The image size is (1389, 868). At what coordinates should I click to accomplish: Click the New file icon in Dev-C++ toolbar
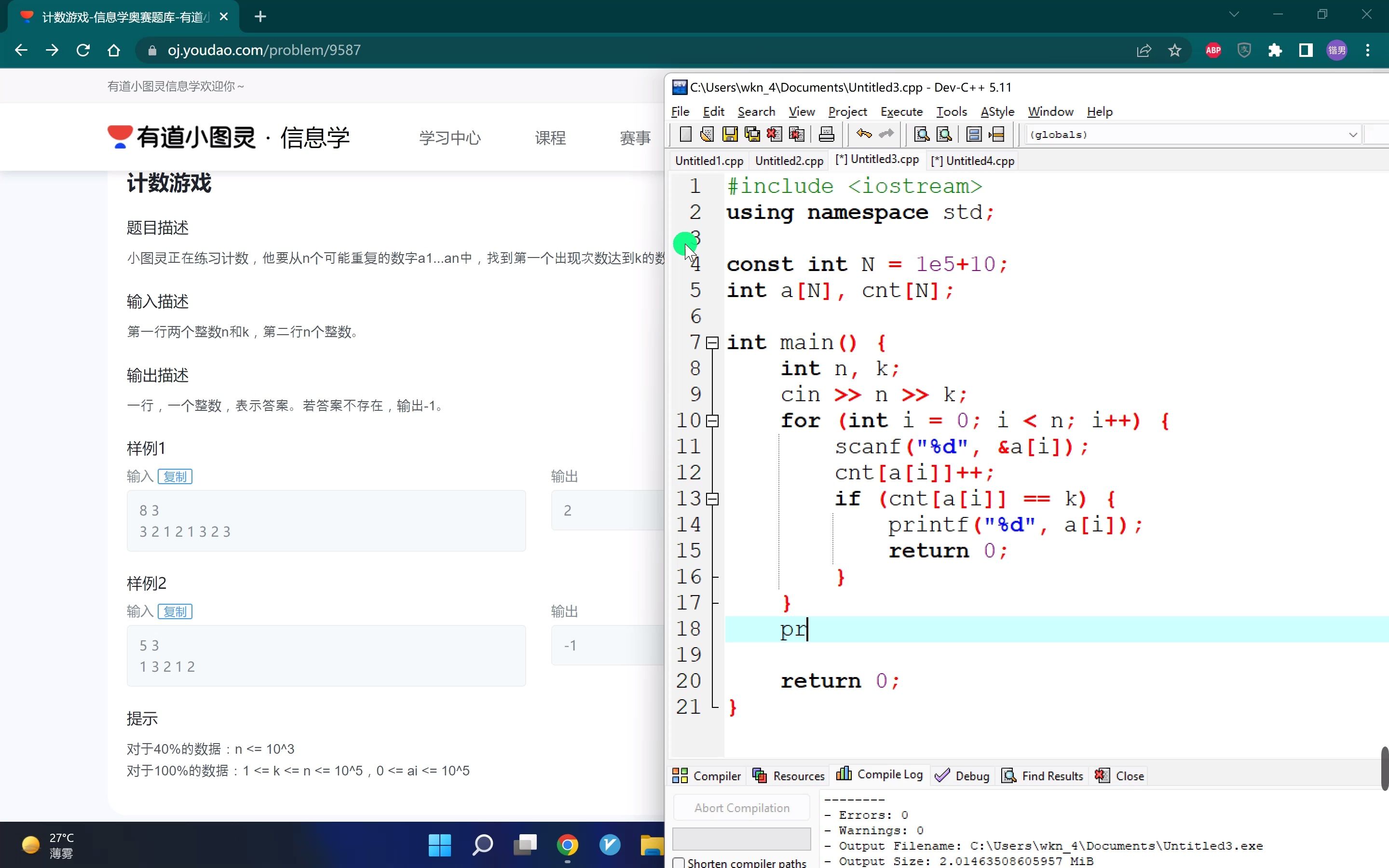(x=685, y=135)
